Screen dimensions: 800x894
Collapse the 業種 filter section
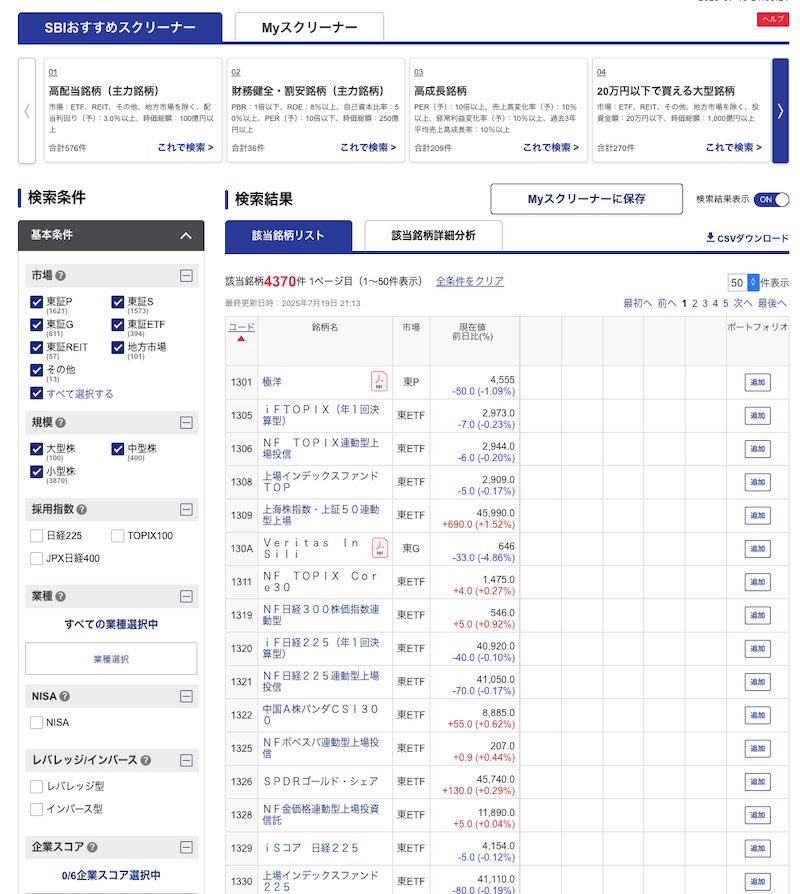186,596
